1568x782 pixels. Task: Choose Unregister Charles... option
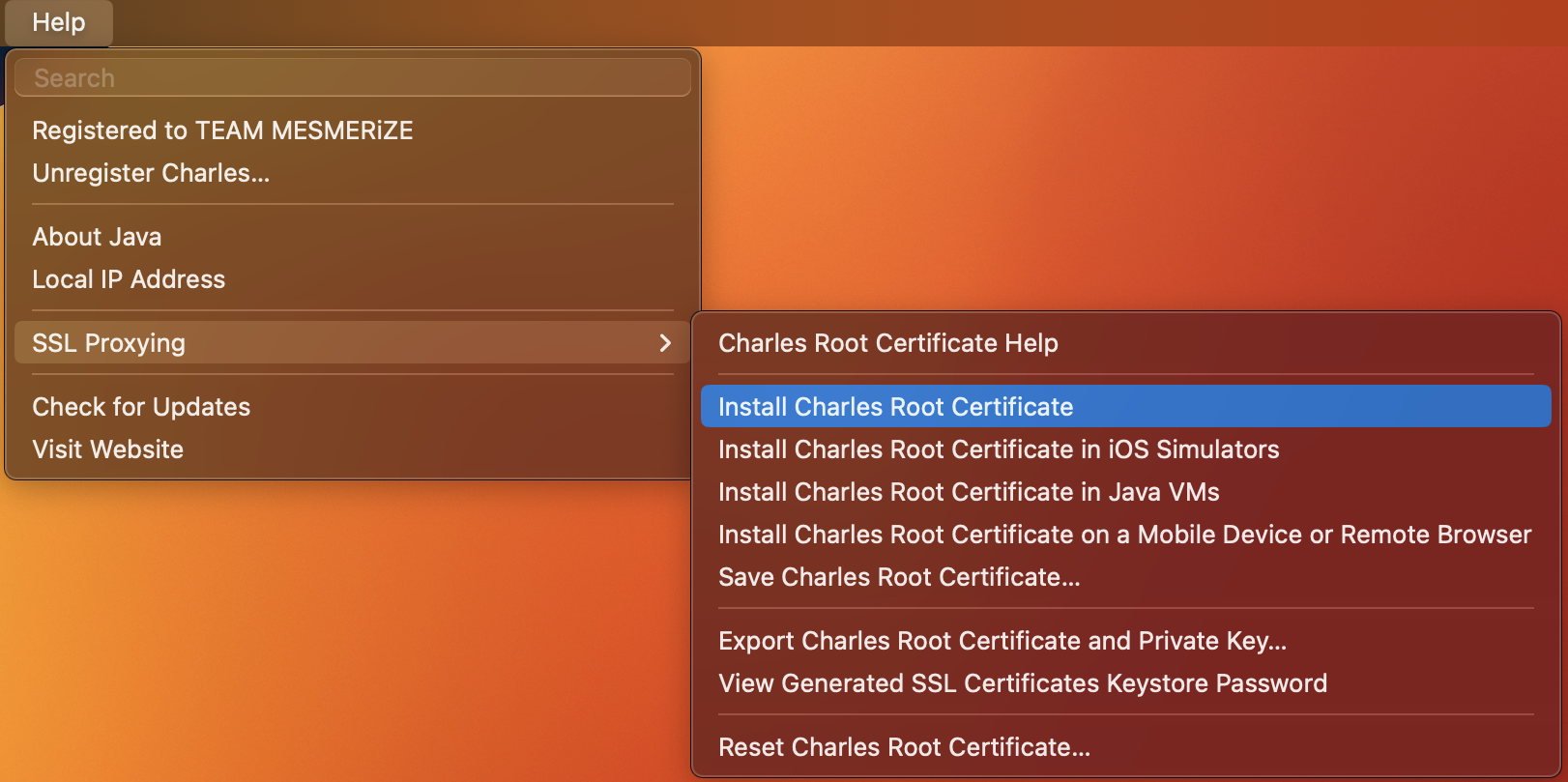click(151, 173)
